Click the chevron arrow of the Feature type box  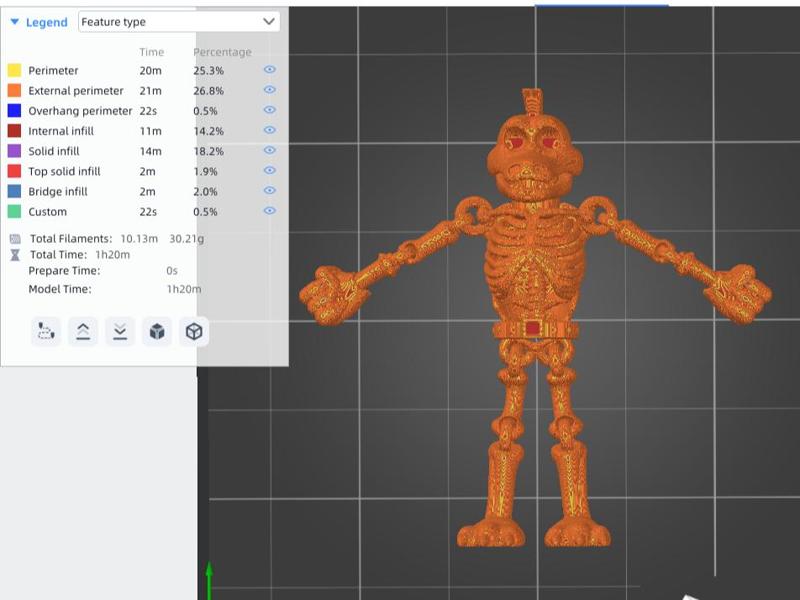click(x=268, y=21)
